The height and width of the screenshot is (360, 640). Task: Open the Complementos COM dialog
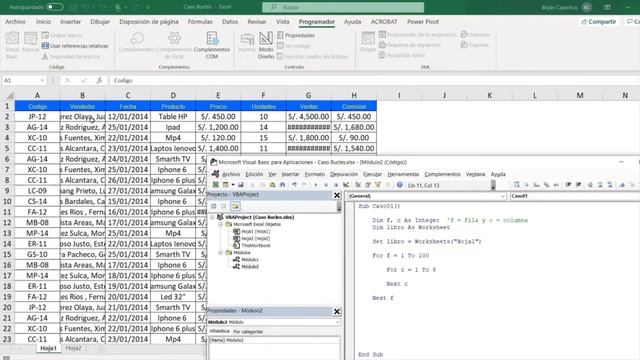[212, 45]
